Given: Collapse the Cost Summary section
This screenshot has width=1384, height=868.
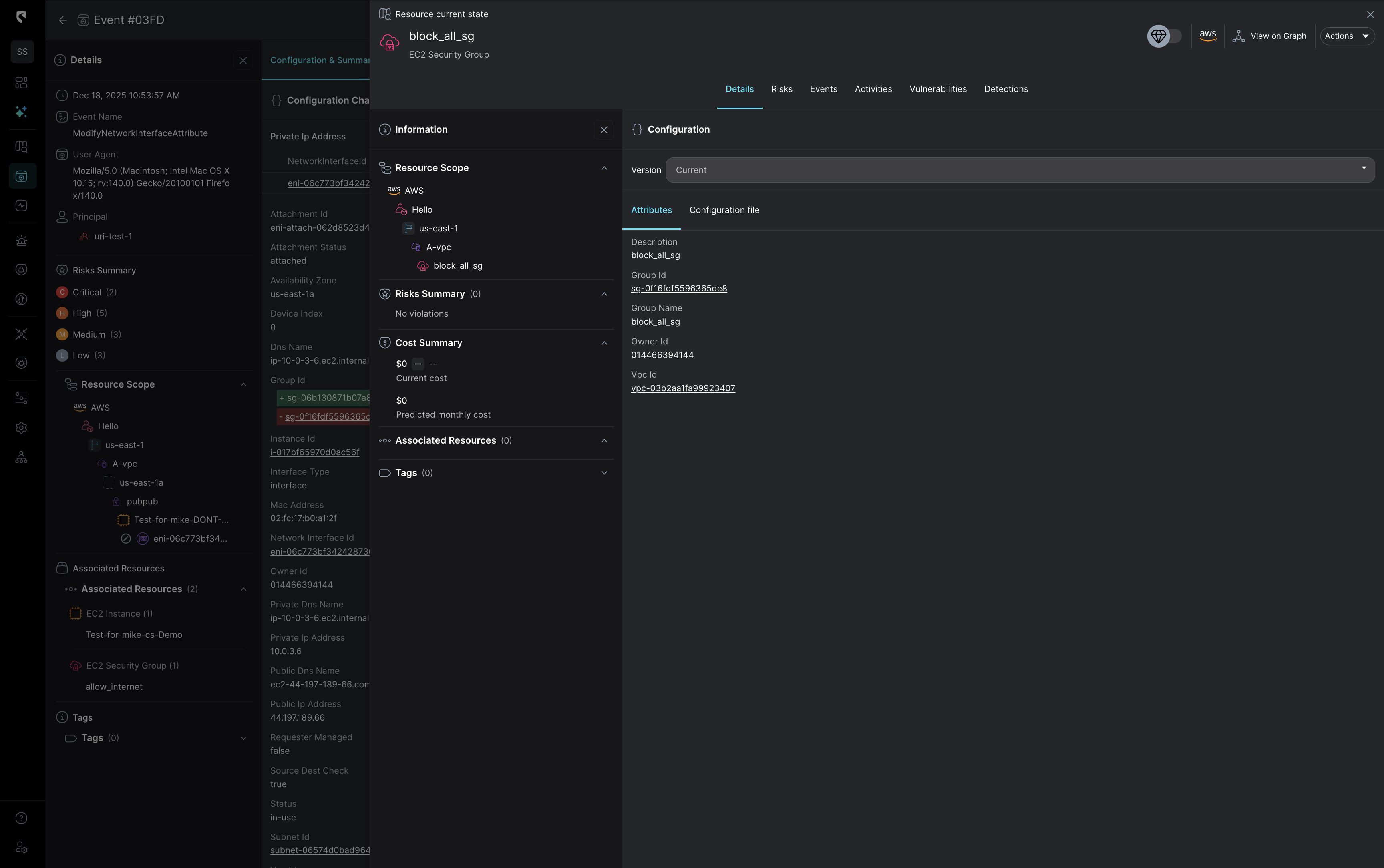Looking at the screenshot, I should 604,343.
